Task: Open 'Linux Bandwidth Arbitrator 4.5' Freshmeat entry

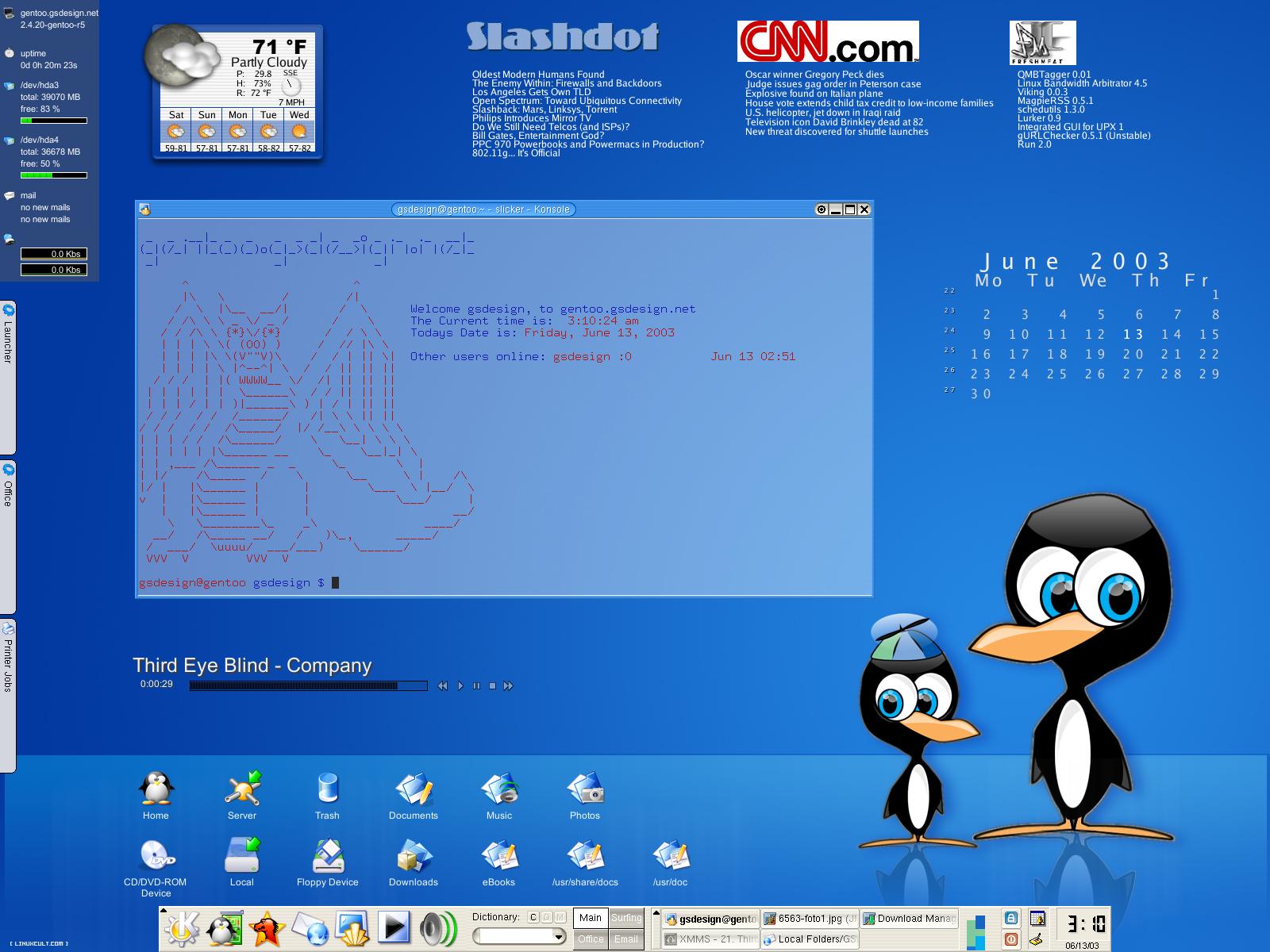Action: click(1082, 83)
